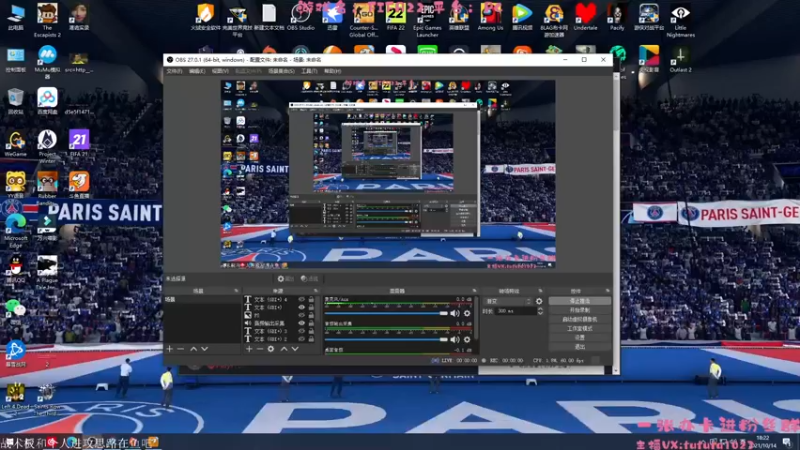
Task: Open the source 滤镜 filters button
Action: point(310,279)
